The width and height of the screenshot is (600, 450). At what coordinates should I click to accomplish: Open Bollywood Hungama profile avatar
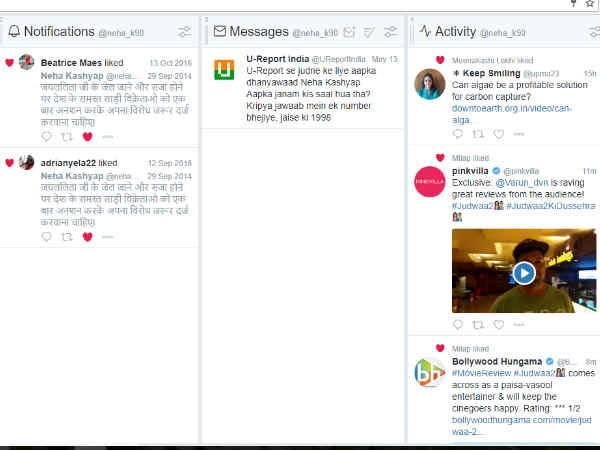point(430,372)
